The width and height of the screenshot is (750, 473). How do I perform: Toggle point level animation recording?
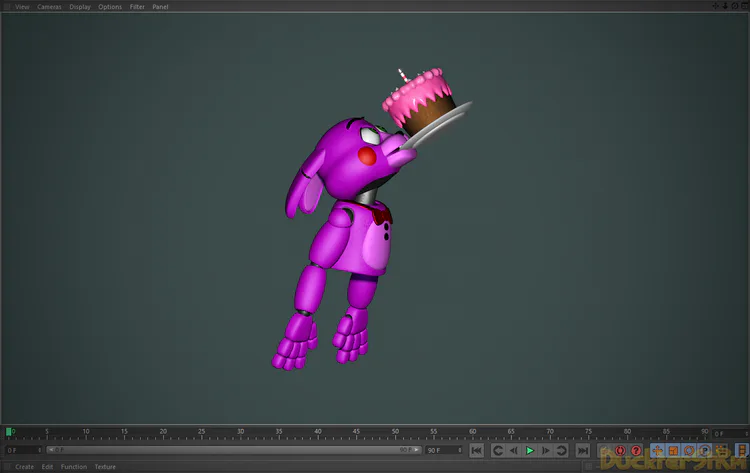coord(721,451)
